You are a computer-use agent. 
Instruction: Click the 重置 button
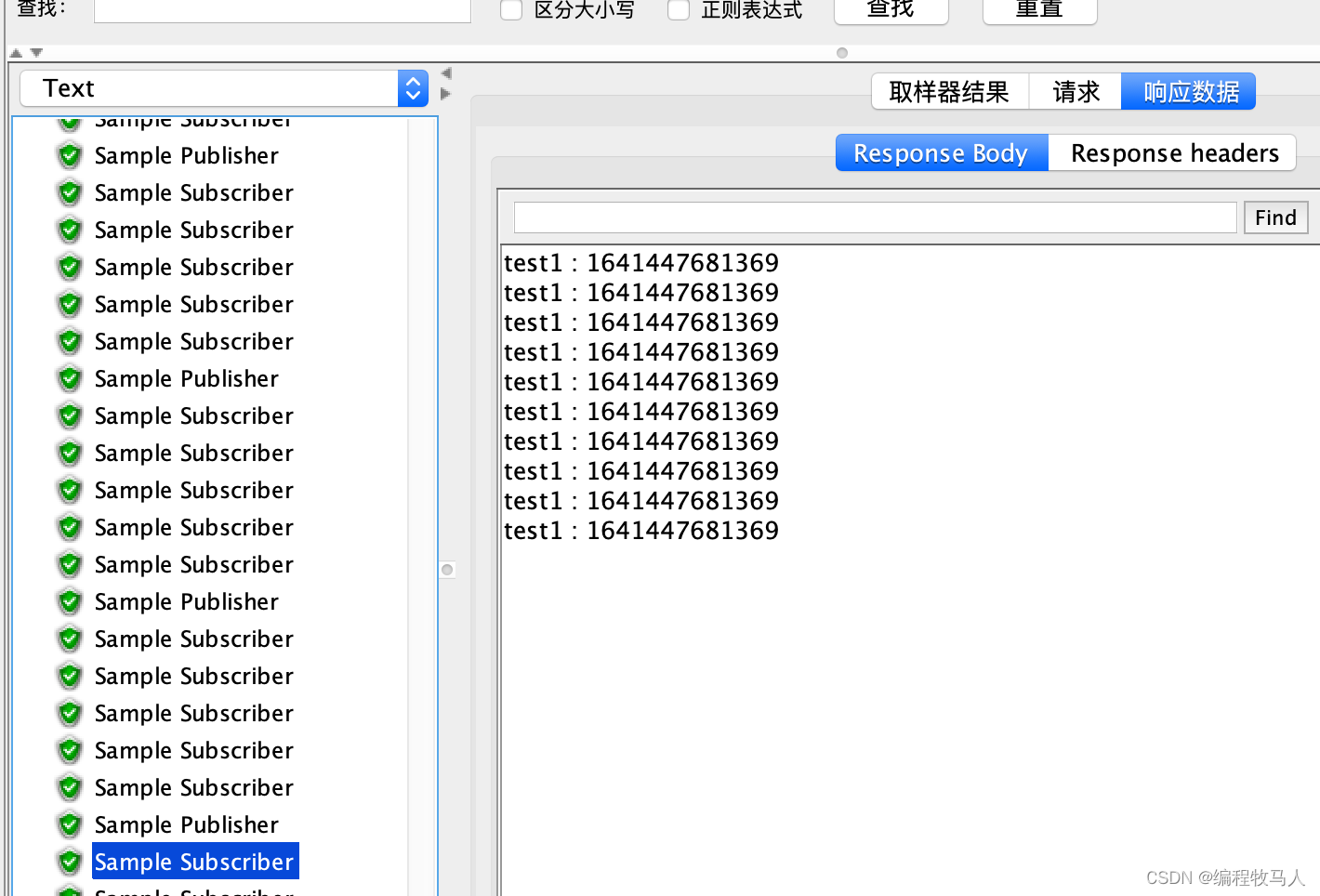tap(1039, 9)
